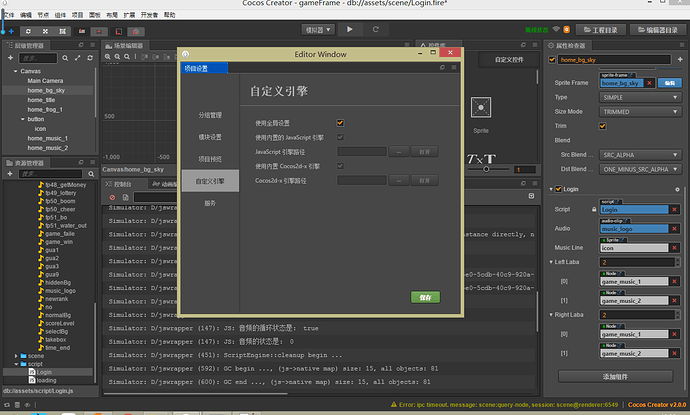Toggle Login component enabled checkbox

(x=558, y=189)
